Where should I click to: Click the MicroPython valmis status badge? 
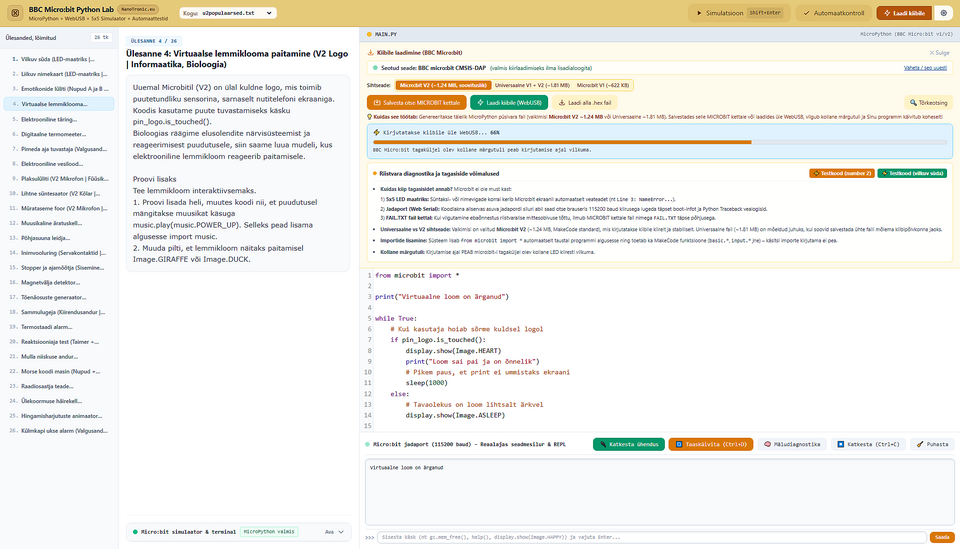click(x=269, y=532)
